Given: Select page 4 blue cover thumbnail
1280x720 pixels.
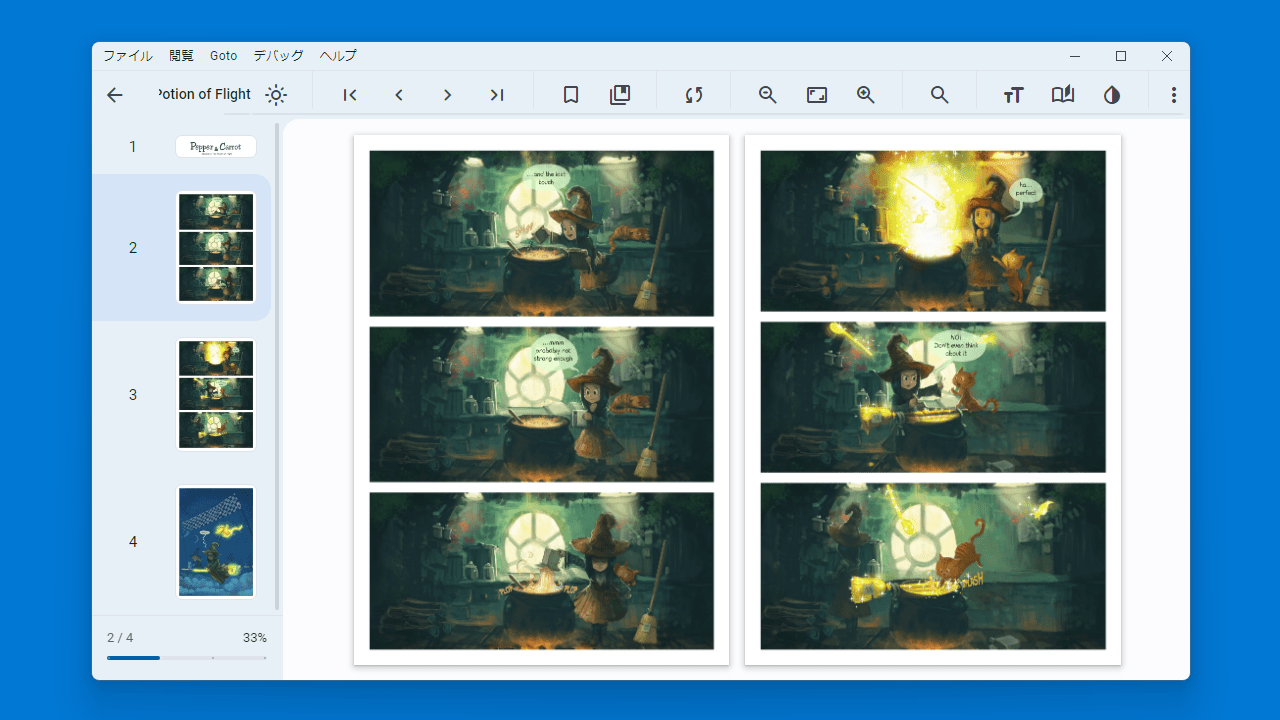Looking at the screenshot, I should click(x=216, y=541).
